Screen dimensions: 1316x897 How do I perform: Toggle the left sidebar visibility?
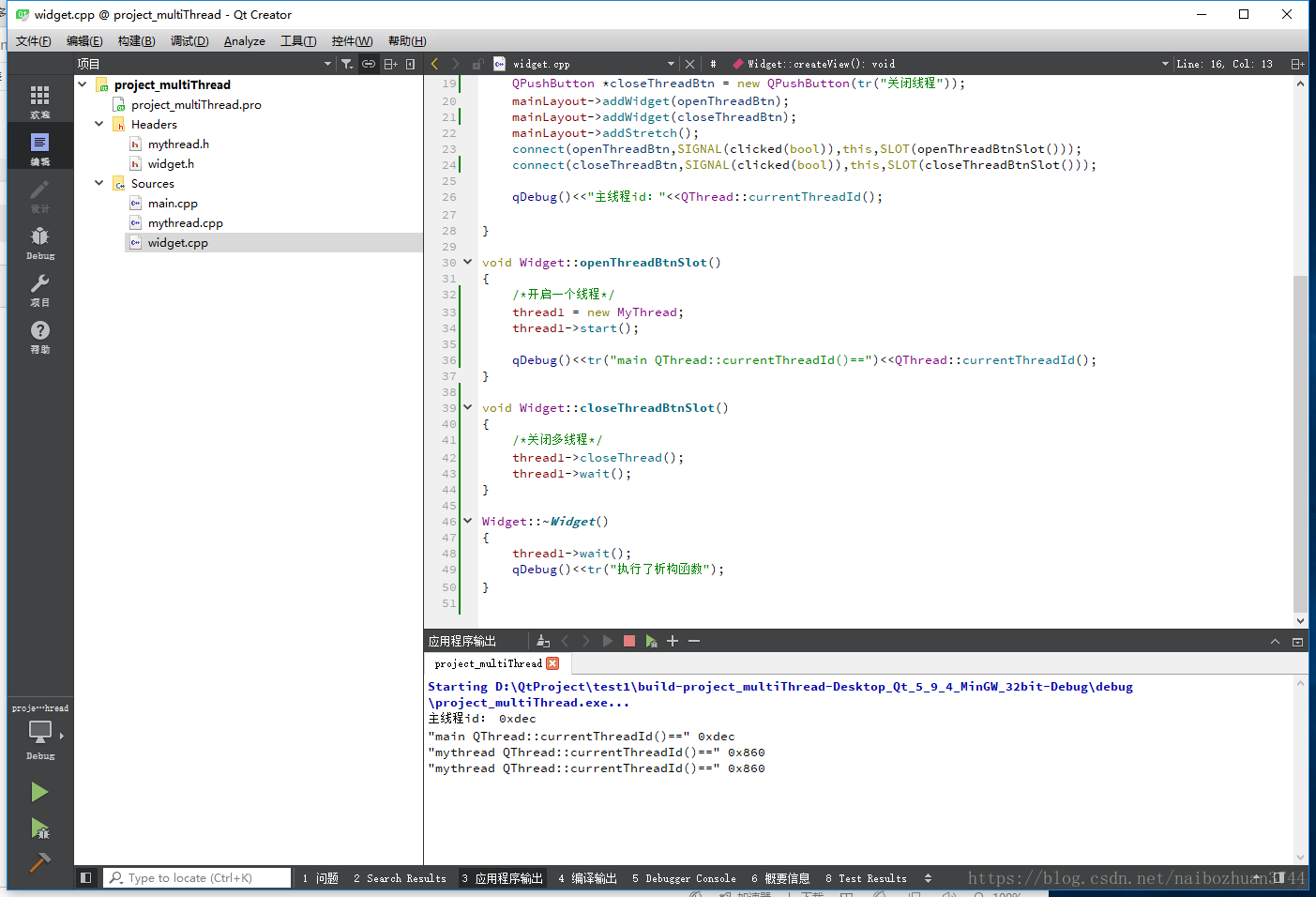pos(85,878)
